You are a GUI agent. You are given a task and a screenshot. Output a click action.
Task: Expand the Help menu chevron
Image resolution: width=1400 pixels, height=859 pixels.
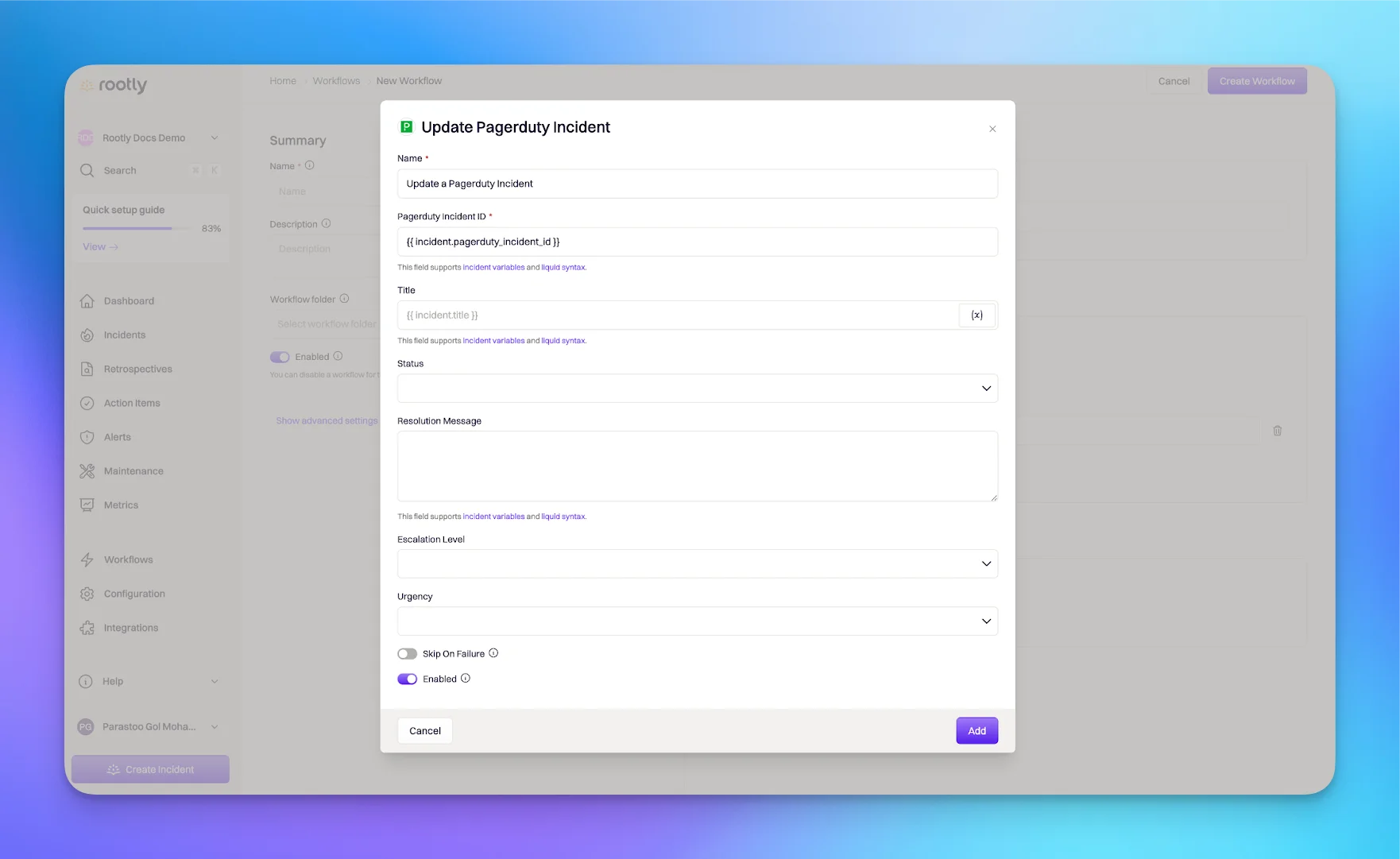[215, 682]
